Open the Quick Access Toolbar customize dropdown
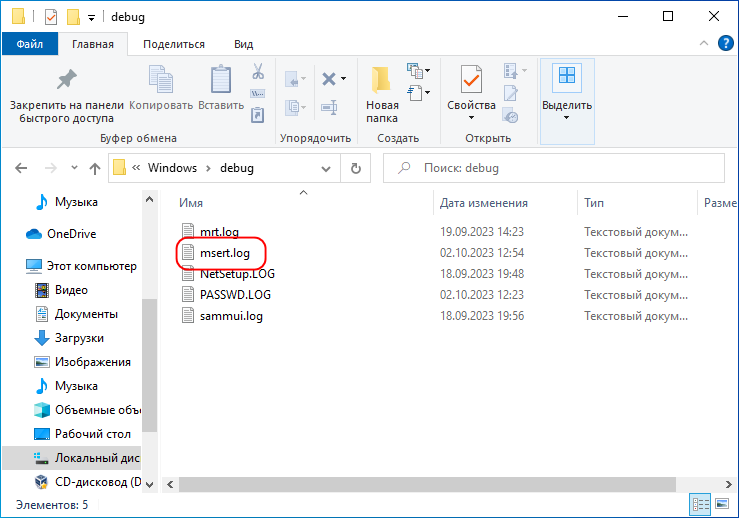 (91, 18)
